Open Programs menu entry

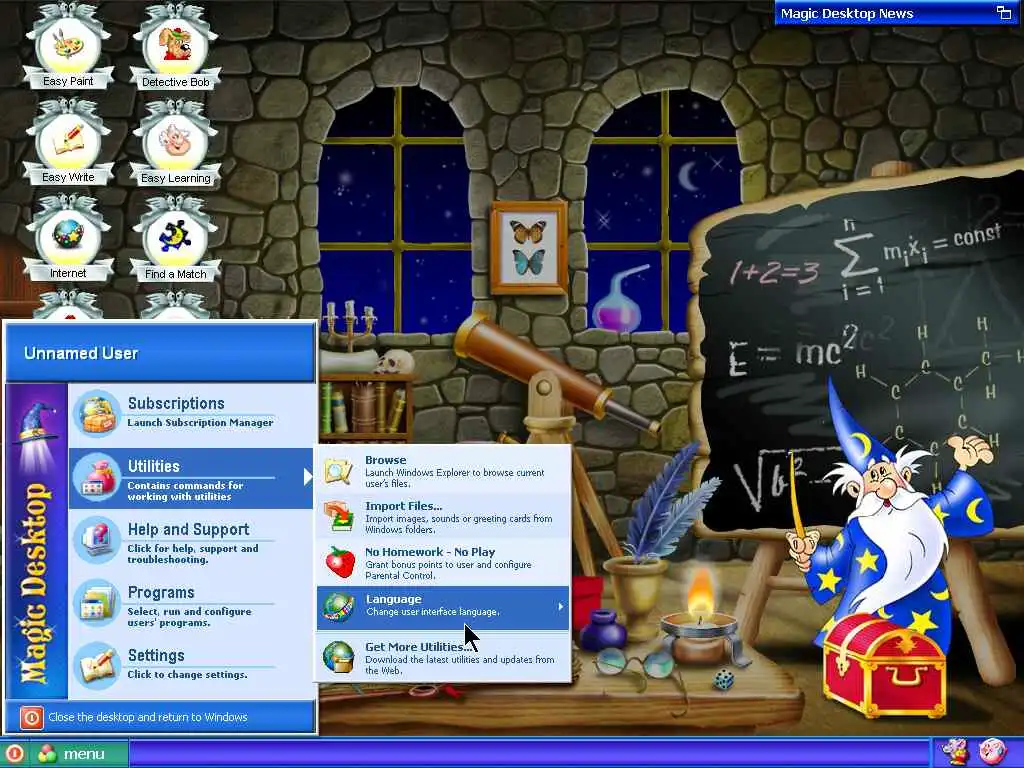(191, 603)
